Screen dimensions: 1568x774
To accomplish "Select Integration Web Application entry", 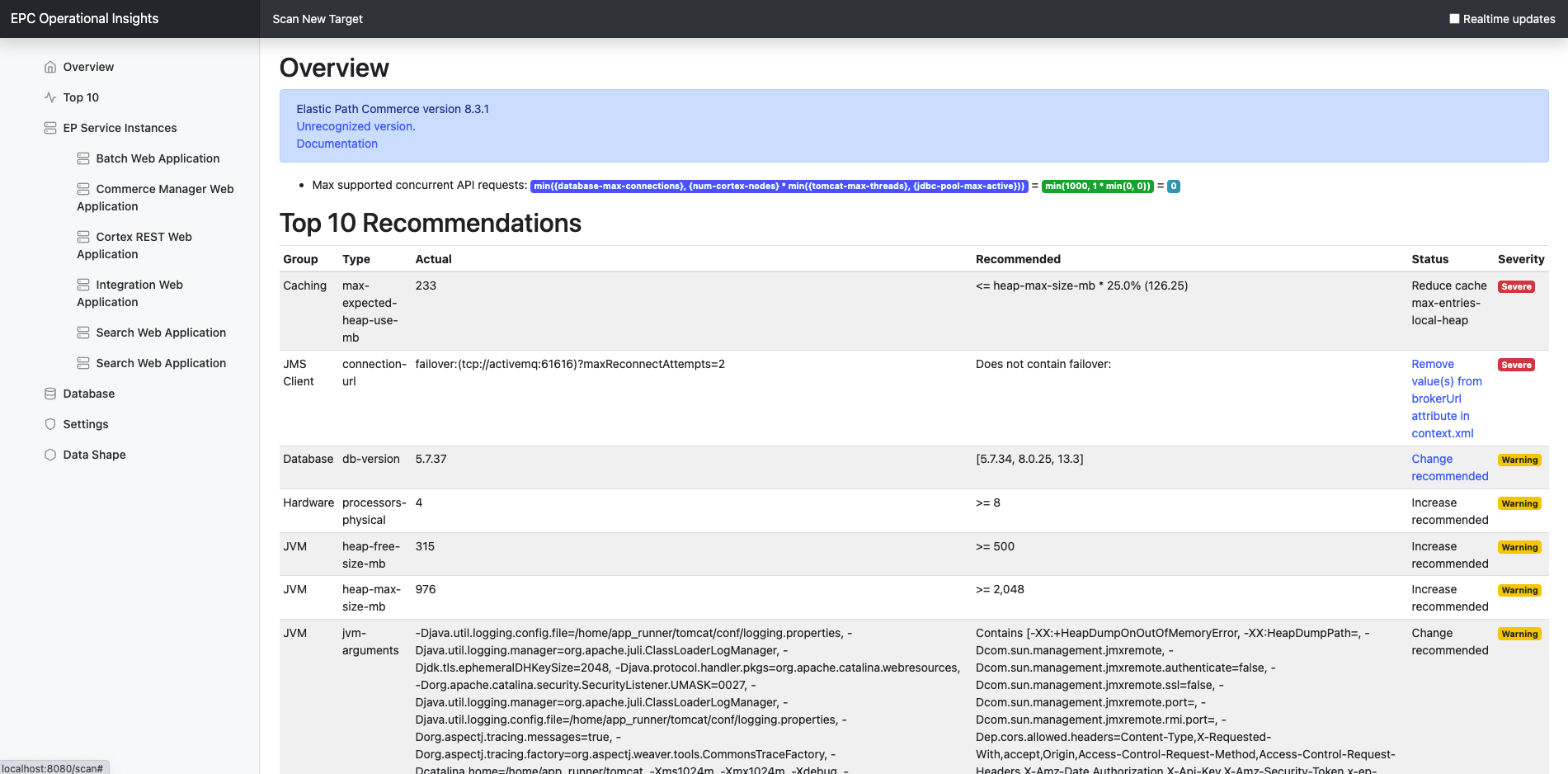I will tap(129, 293).
